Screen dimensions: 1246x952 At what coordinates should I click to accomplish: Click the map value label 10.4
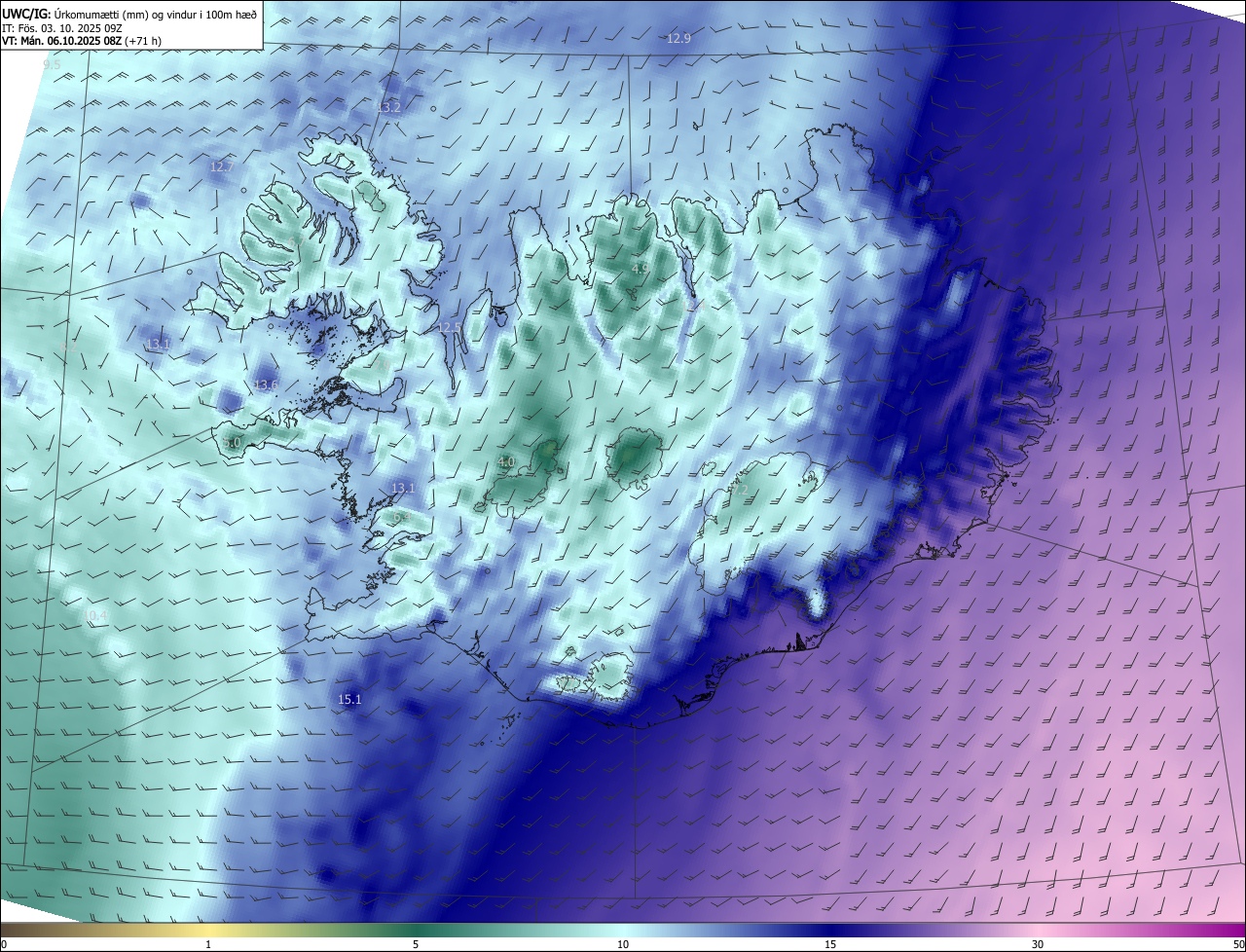coord(96,615)
